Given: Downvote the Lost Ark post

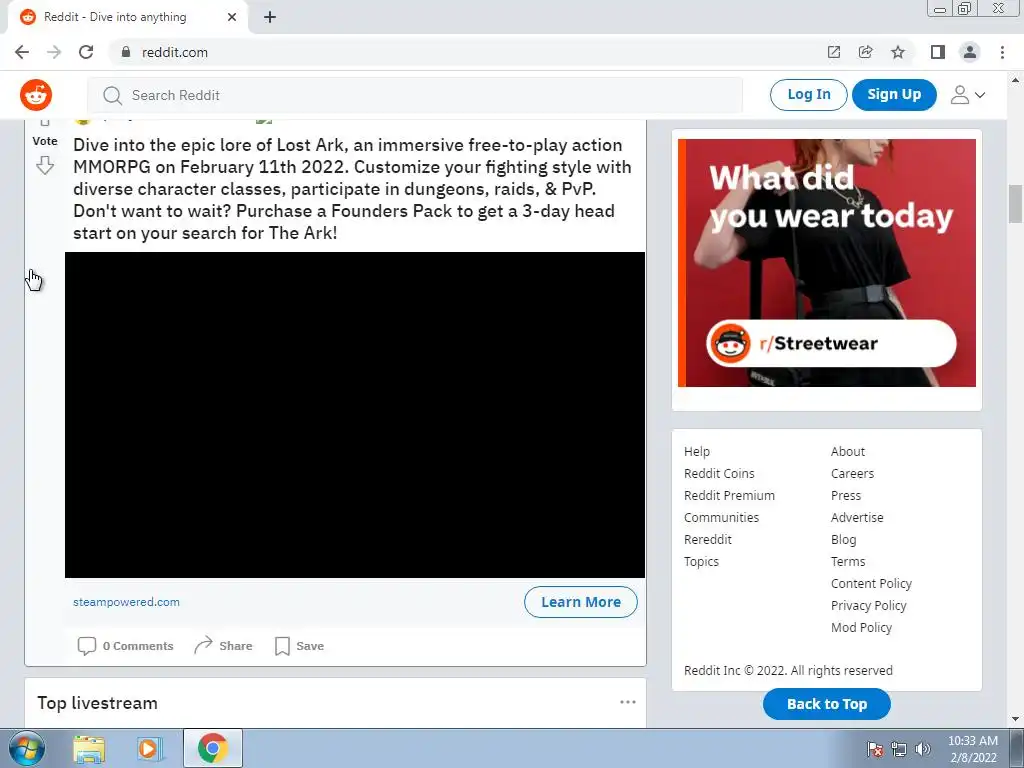Looking at the screenshot, I should tap(44, 165).
